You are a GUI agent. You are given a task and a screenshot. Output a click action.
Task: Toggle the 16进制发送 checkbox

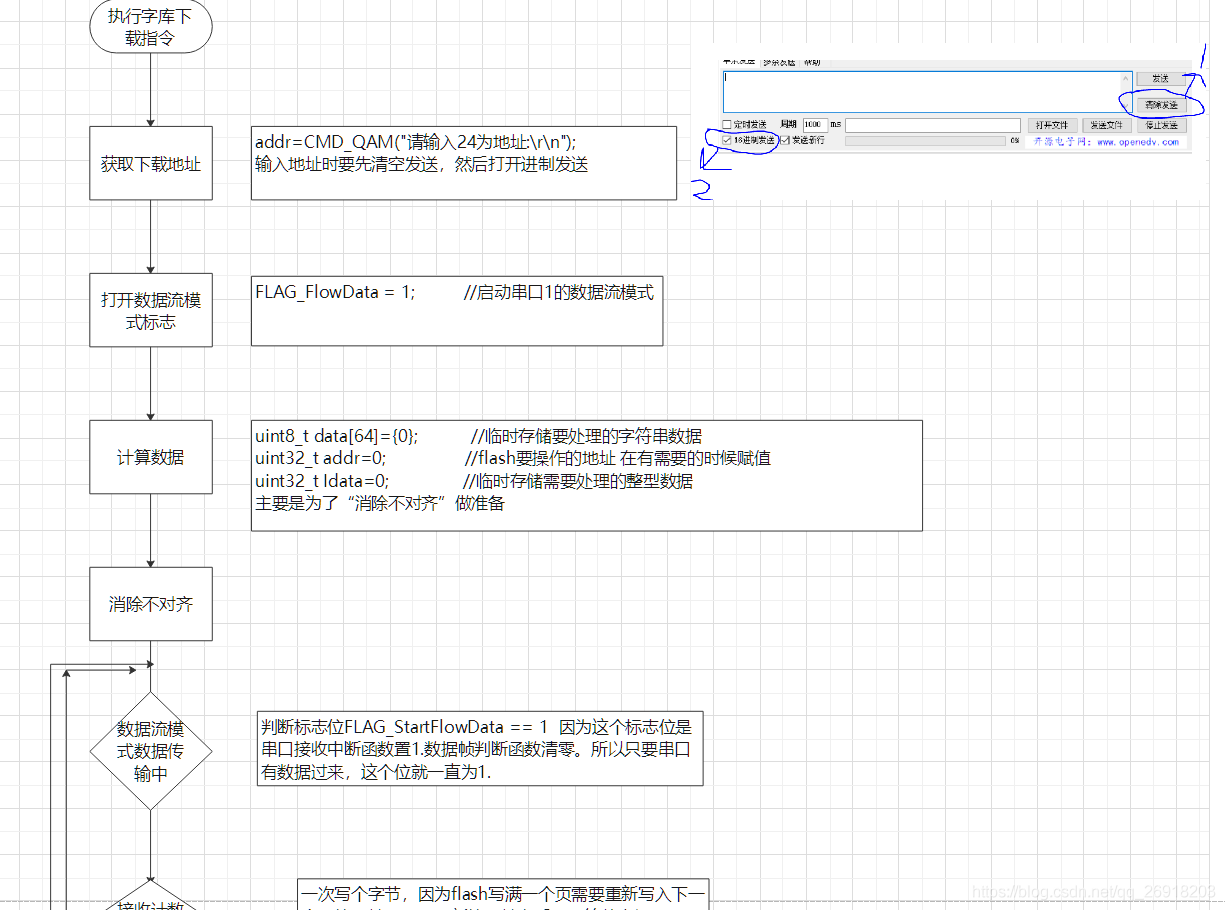727,140
